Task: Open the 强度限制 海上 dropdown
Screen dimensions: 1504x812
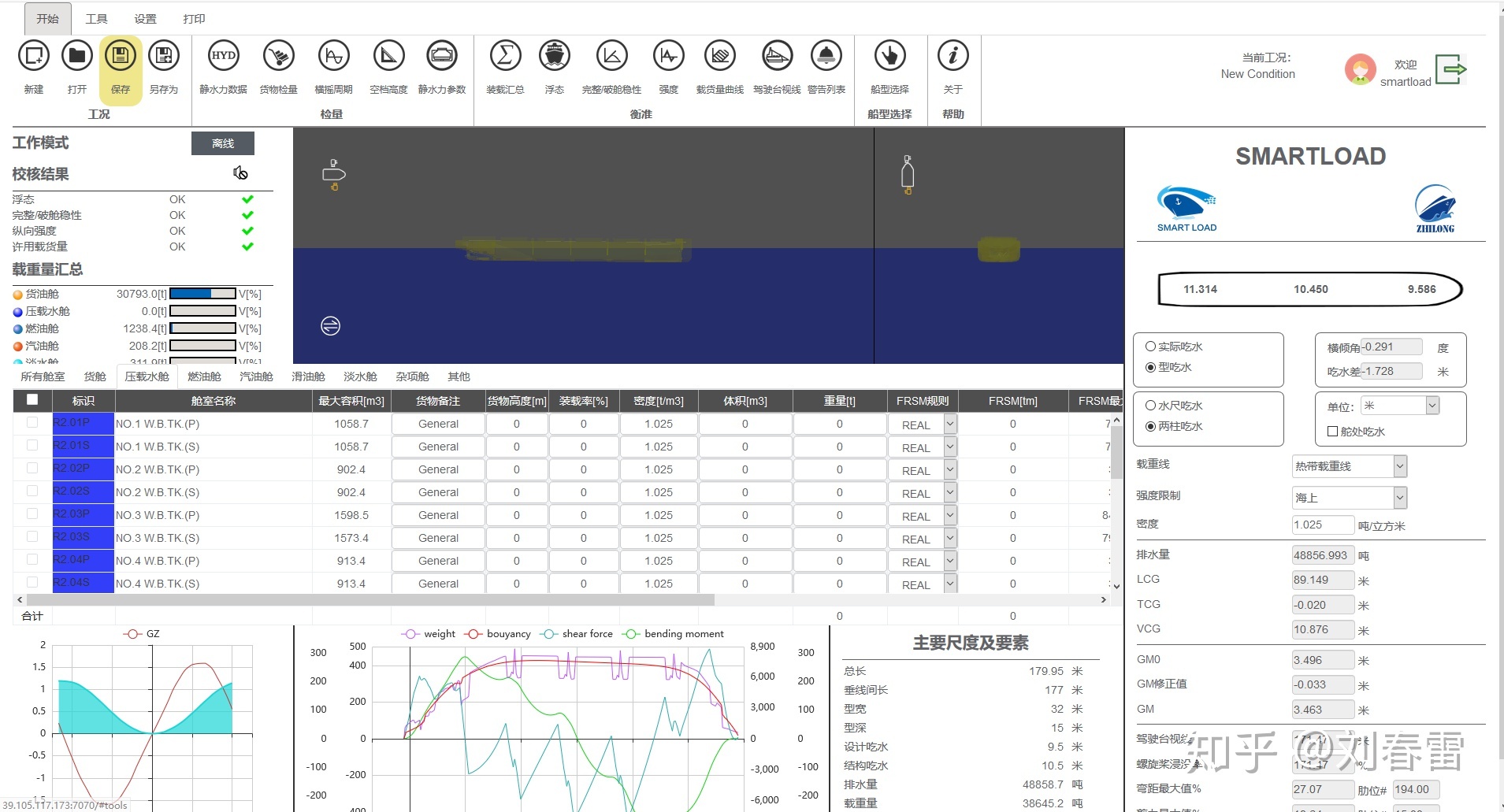Action: point(1350,498)
